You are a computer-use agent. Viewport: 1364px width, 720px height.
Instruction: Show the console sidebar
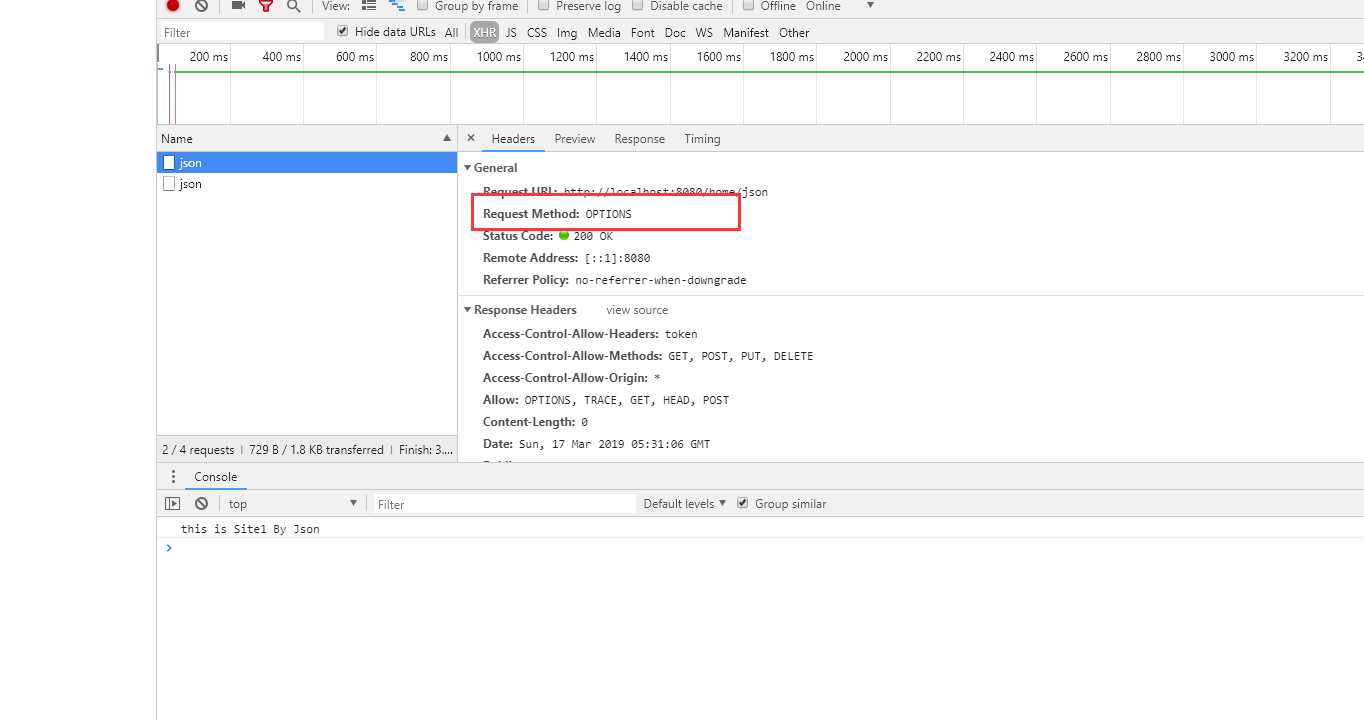pyautogui.click(x=173, y=504)
